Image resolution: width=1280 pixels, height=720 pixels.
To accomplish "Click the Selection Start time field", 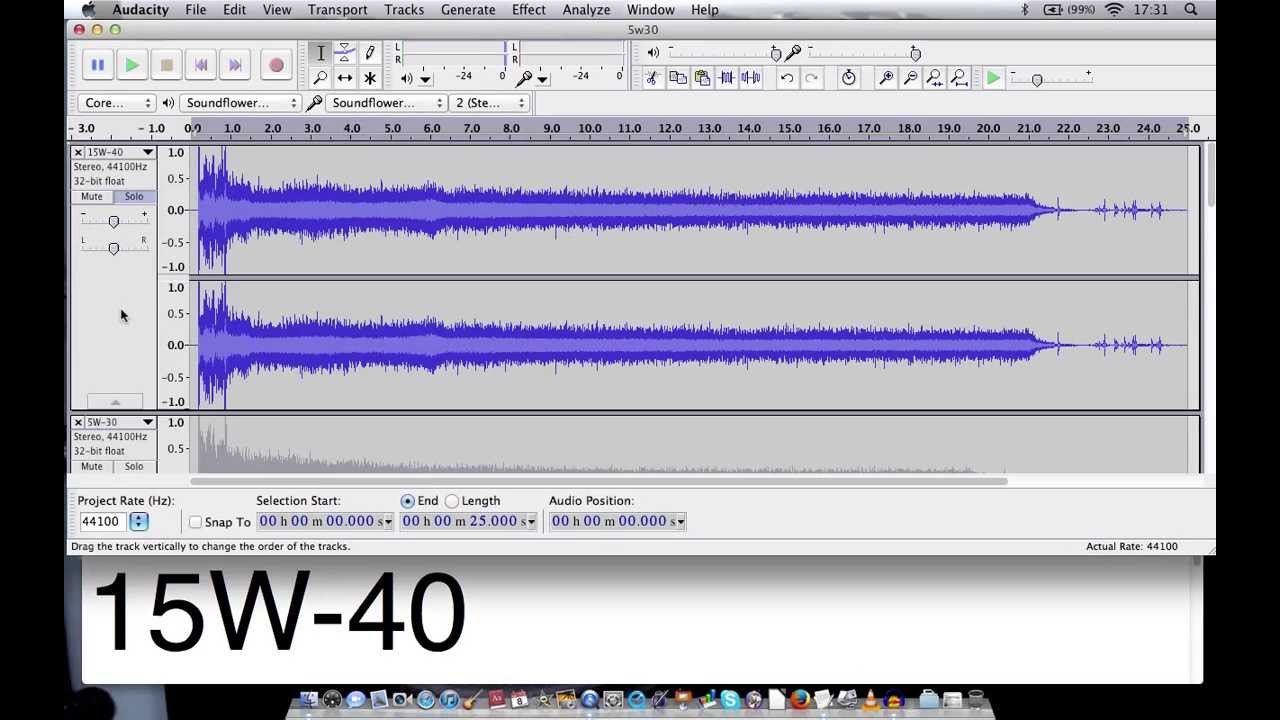I will click(x=325, y=521).
